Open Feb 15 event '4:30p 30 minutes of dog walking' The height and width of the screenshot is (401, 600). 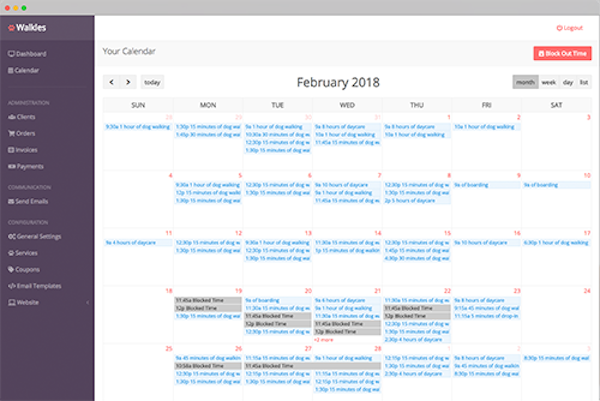417,258
